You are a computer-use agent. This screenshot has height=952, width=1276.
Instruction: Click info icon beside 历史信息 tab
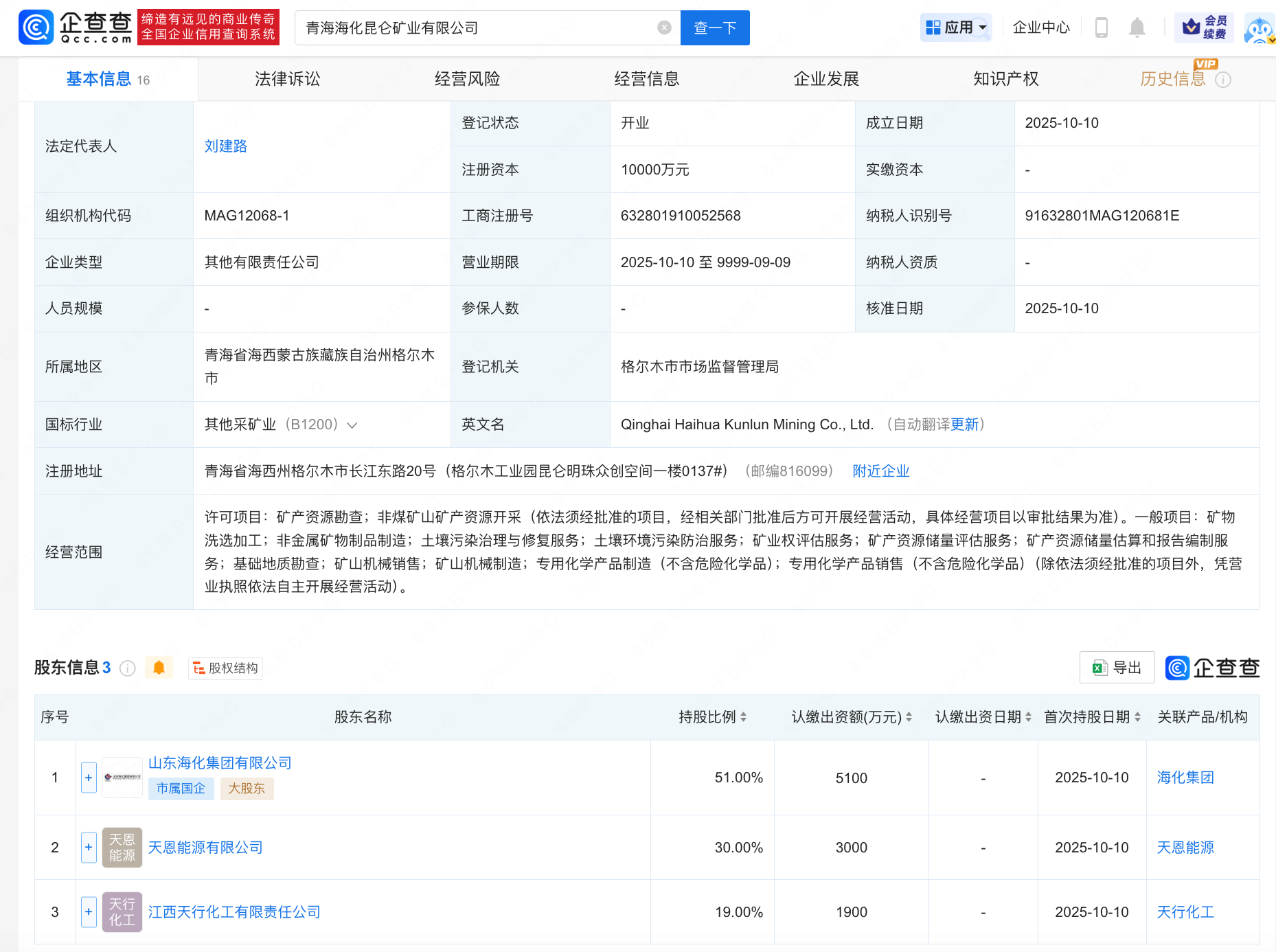point(1222,80)
